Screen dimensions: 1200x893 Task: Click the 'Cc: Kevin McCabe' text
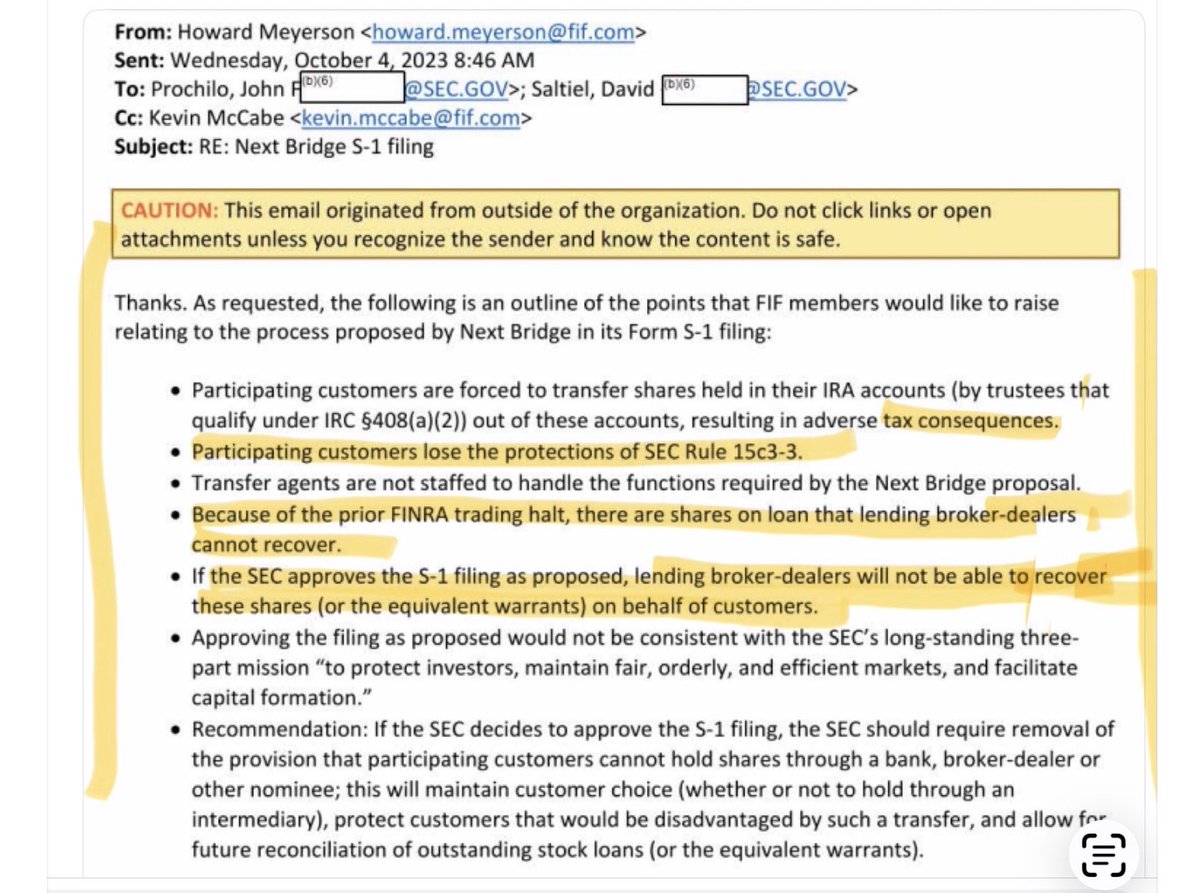(200, 118)
